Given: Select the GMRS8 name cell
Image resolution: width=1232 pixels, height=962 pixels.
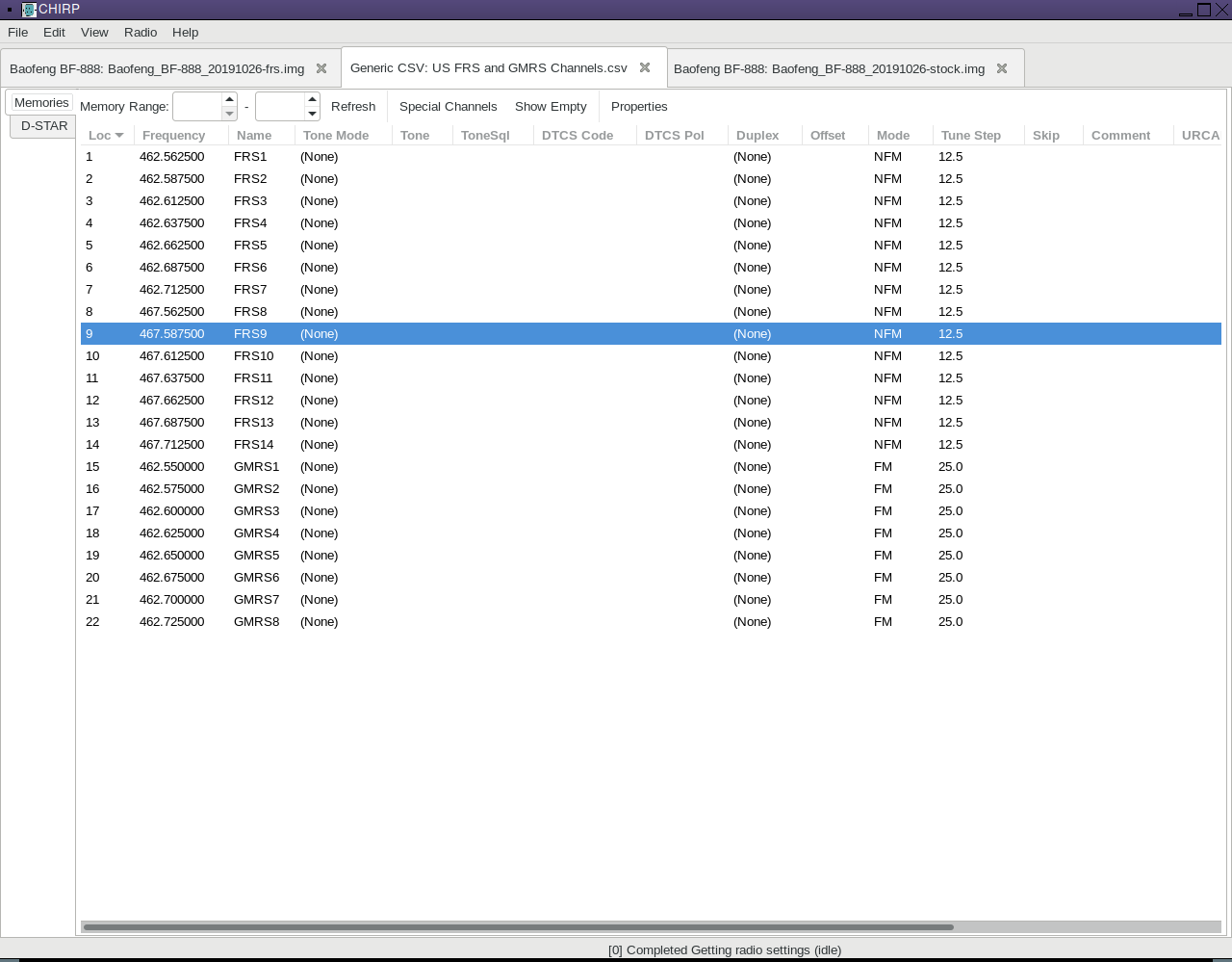Looking at the screenshot, I should (x=257, y=621).
